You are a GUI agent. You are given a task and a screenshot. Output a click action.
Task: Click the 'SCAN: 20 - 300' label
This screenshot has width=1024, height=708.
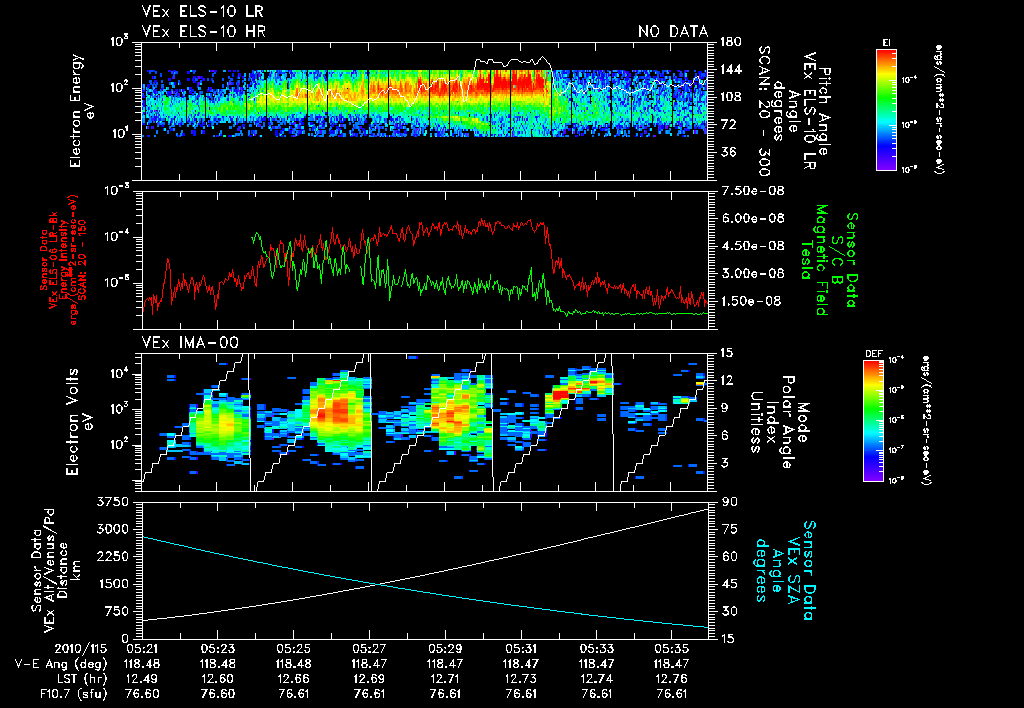pyautogui.click(x=765, y=111)
